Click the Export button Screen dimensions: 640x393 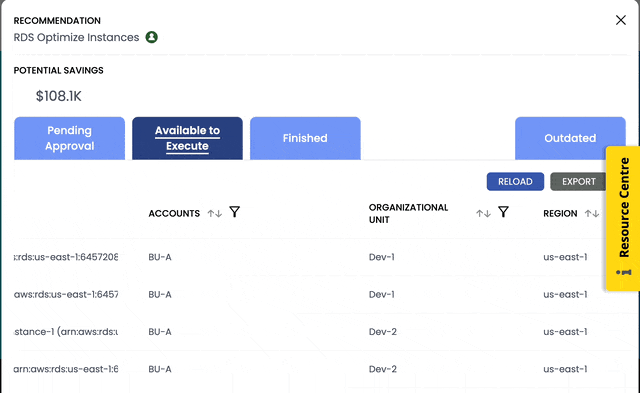[578, 182]
